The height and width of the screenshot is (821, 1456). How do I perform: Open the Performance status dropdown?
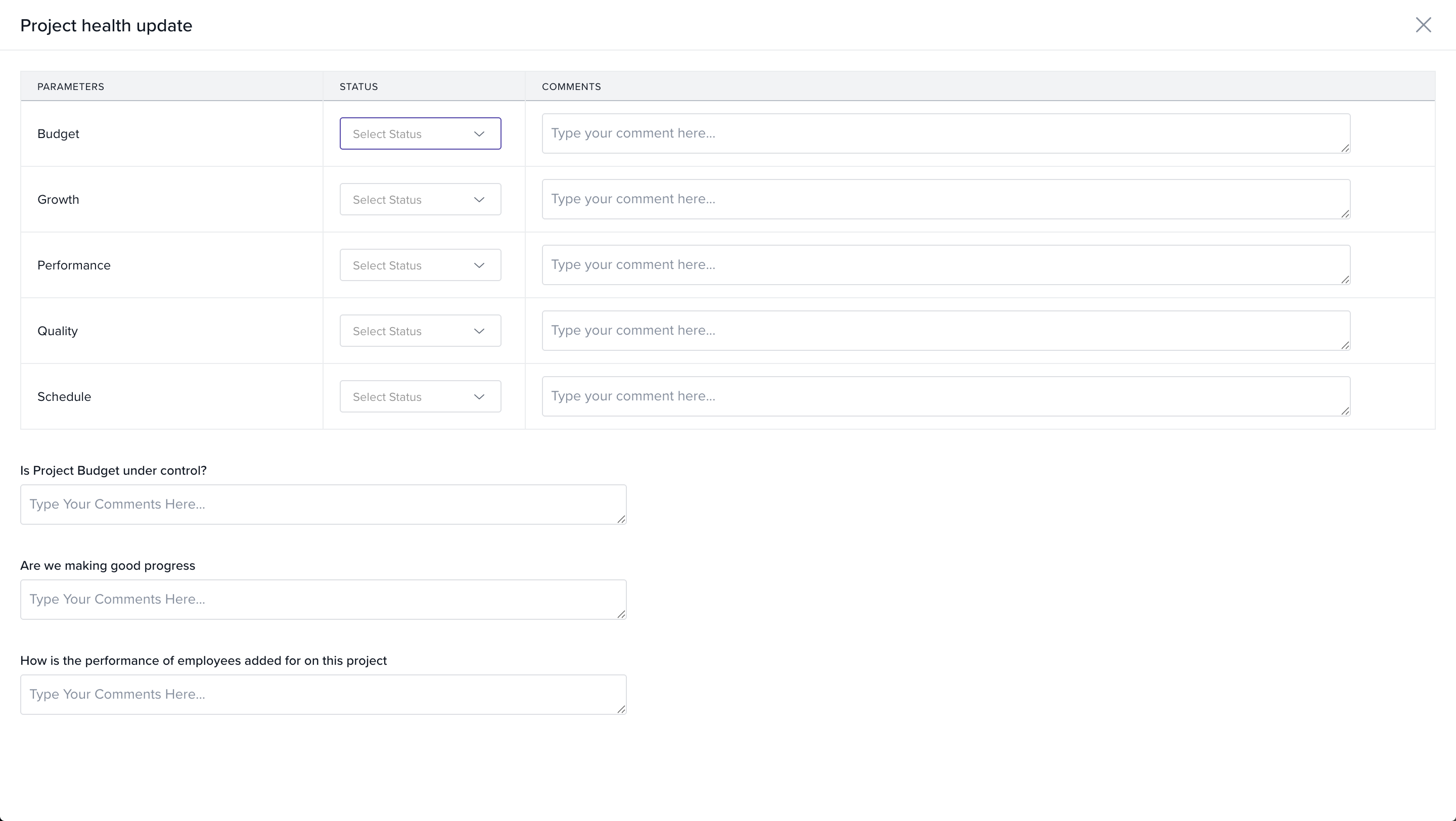click(x=420, y=265)
